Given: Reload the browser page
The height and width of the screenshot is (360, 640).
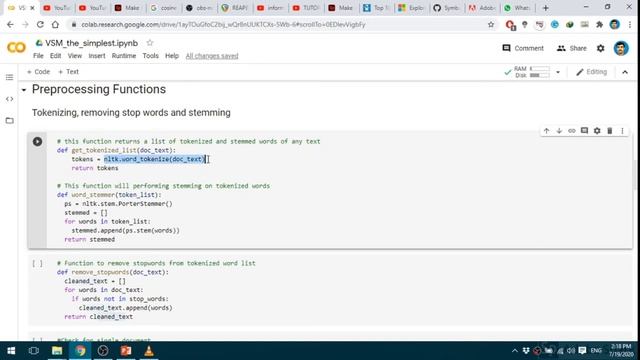Looking at the screenshot, I should pos(40,24).
